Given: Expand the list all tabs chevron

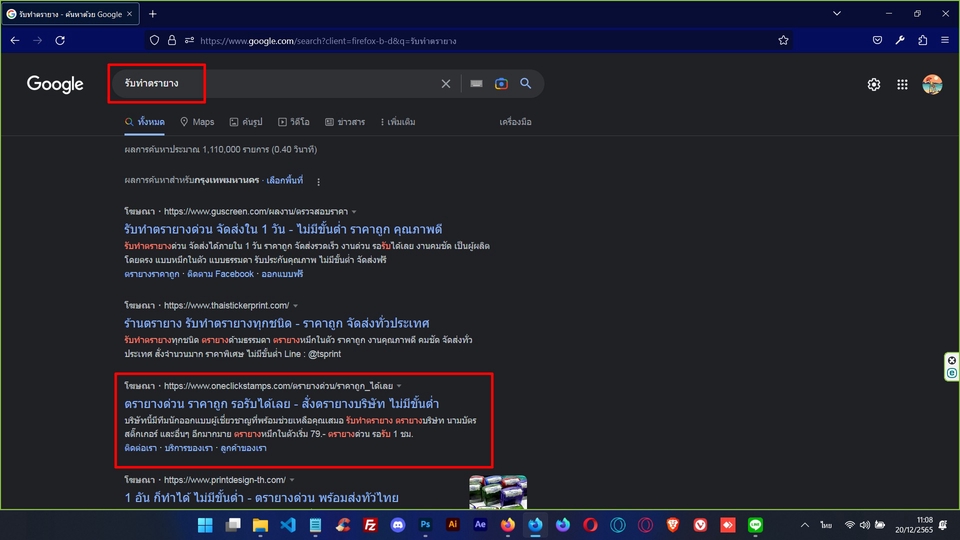Looking at the screenshot, I should click(837, 13).
